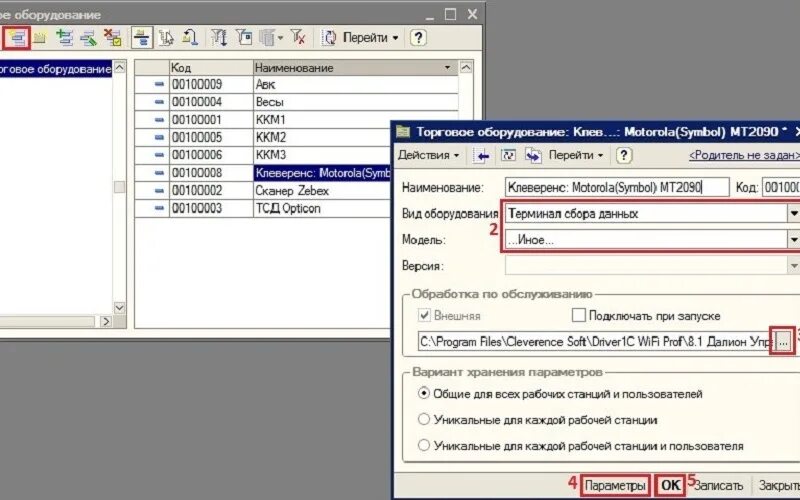800x500 pixels.
Task: Click into the Код input field
Action: pyautogui.click(x=781, y=187)
